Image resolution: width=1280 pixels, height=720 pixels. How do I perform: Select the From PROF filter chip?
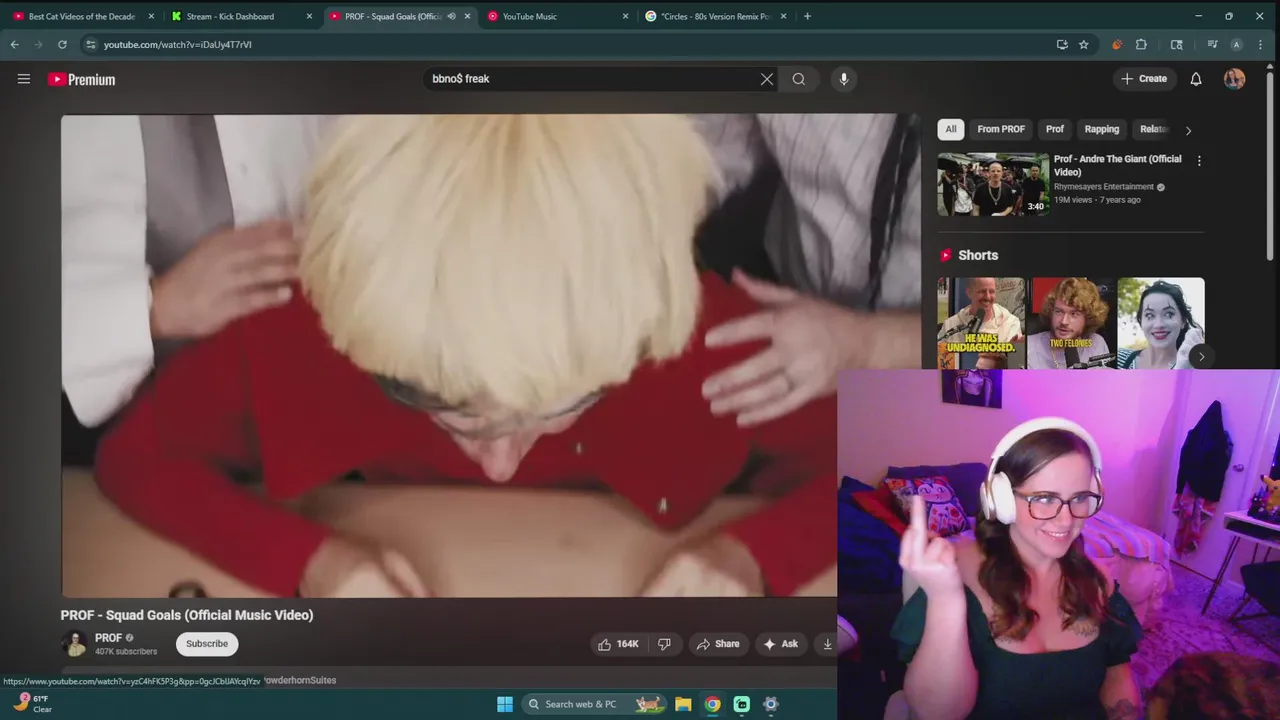point(1001,129)
